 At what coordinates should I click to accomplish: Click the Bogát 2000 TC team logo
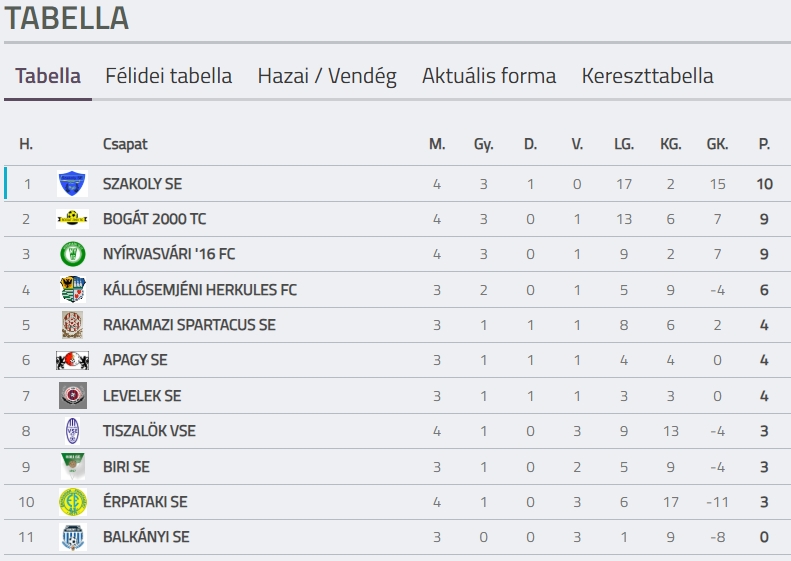(x=72, y=219)
